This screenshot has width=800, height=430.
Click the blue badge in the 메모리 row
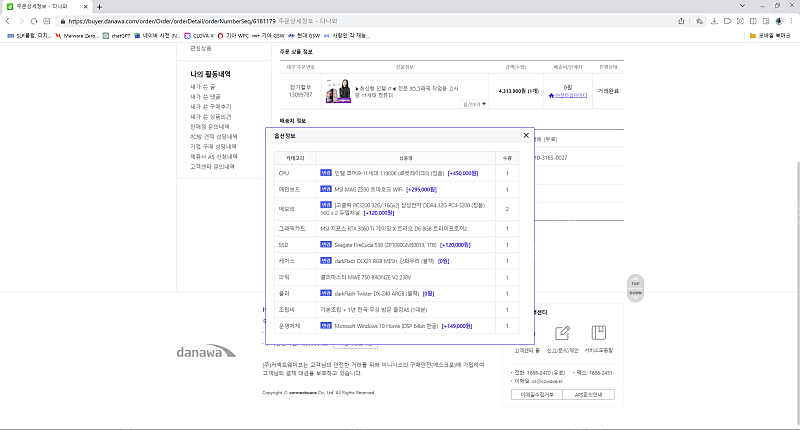[x=326, y=205]
